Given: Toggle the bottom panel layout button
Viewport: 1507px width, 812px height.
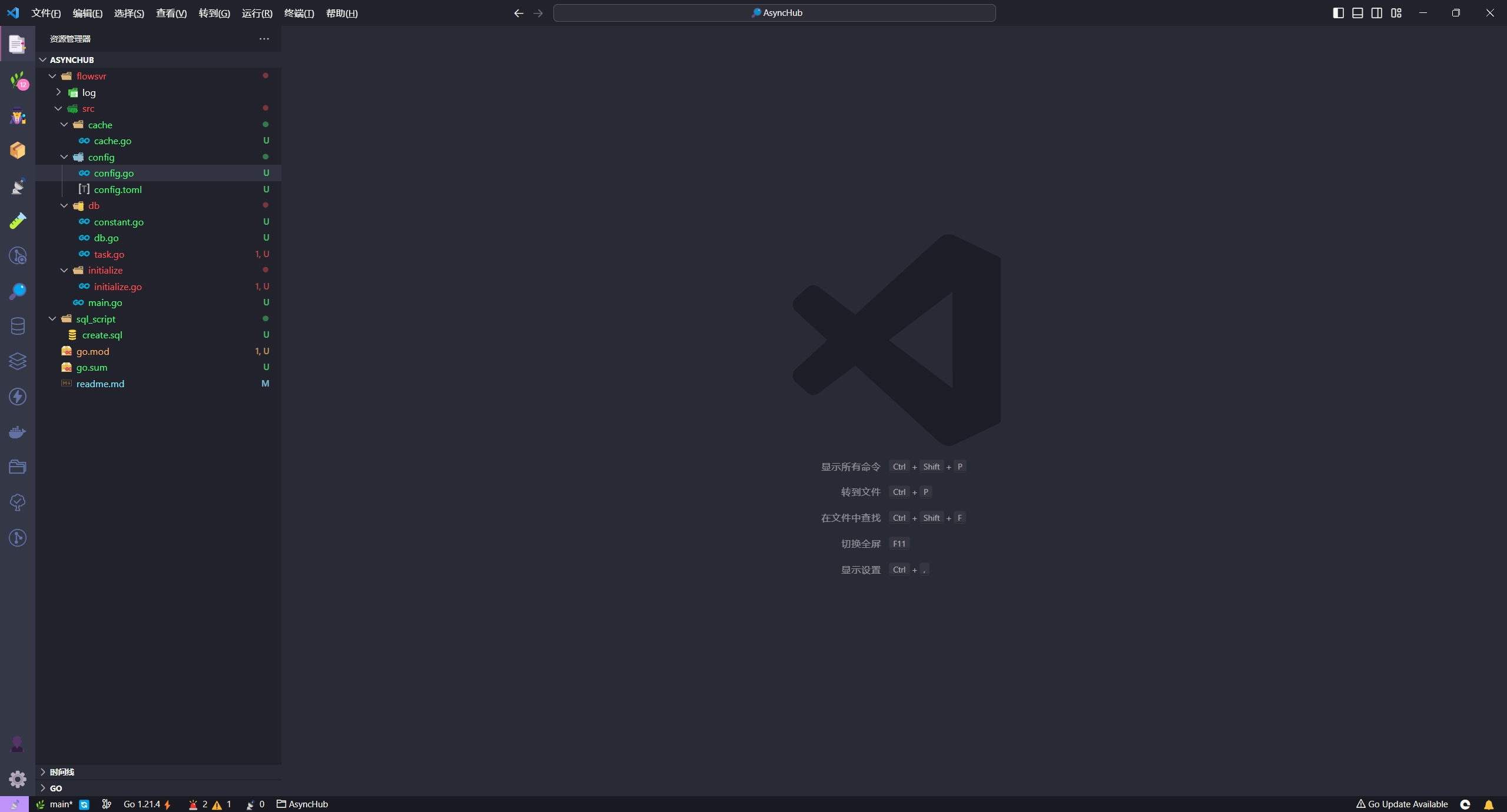Looking at the screenshot, I should 1357,13.
